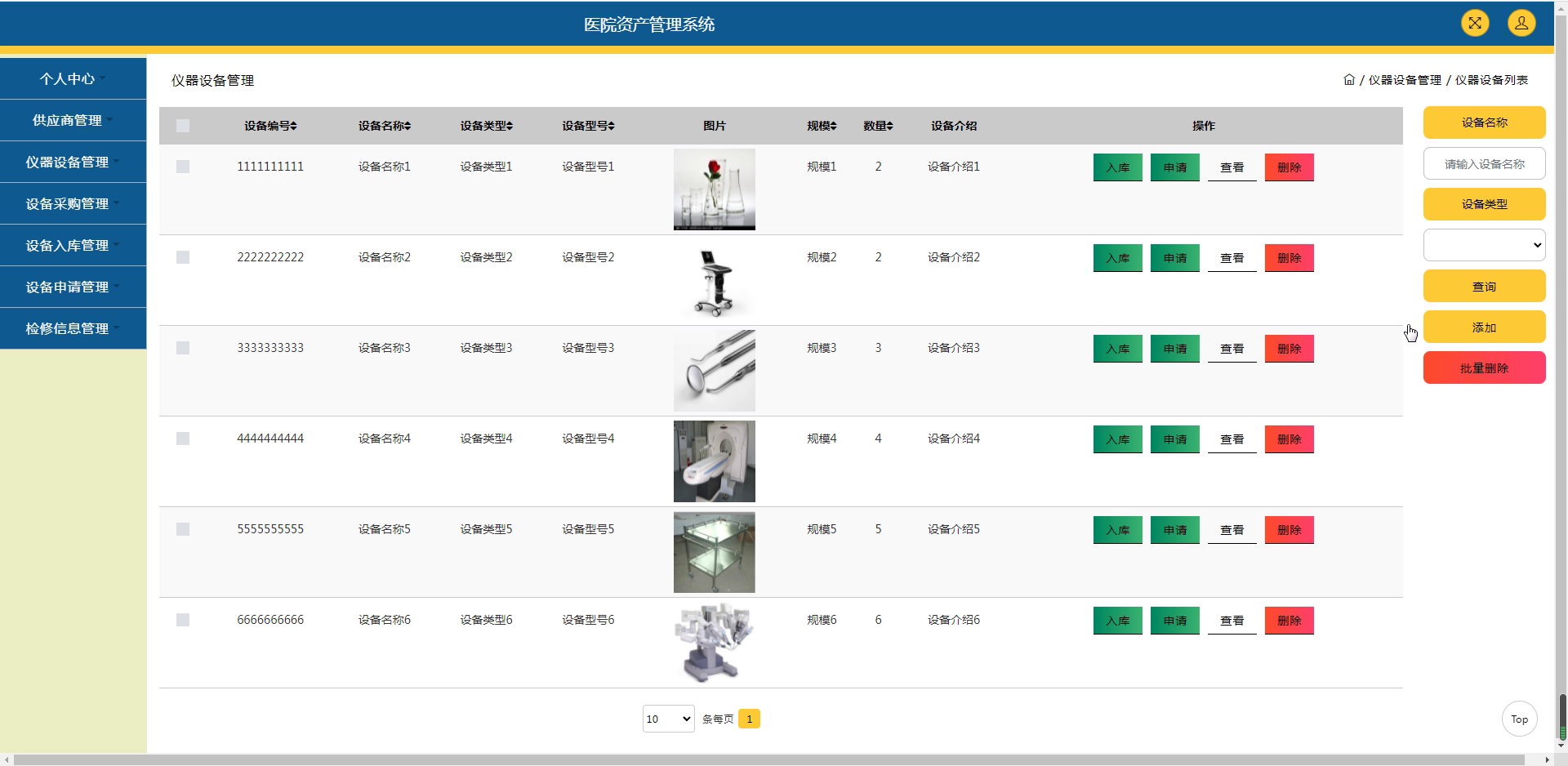Expand 检修信息管理 sidebar menu
This screenshot has width=1568, height=766.
[73, 328]
